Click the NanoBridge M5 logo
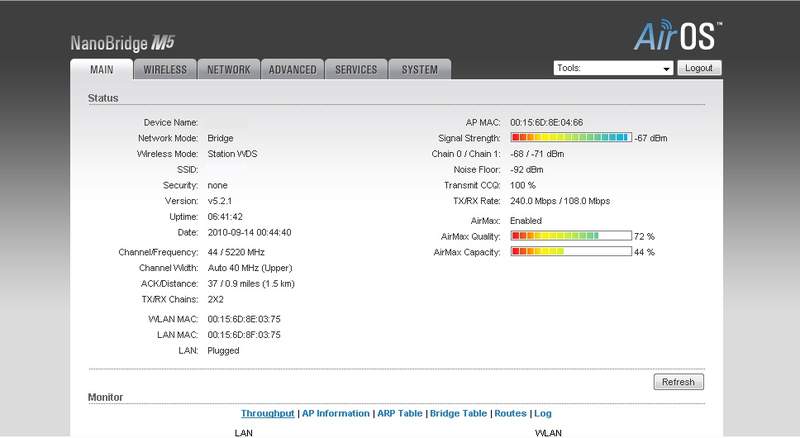The image size is (800, 438). tap(122, 43)
